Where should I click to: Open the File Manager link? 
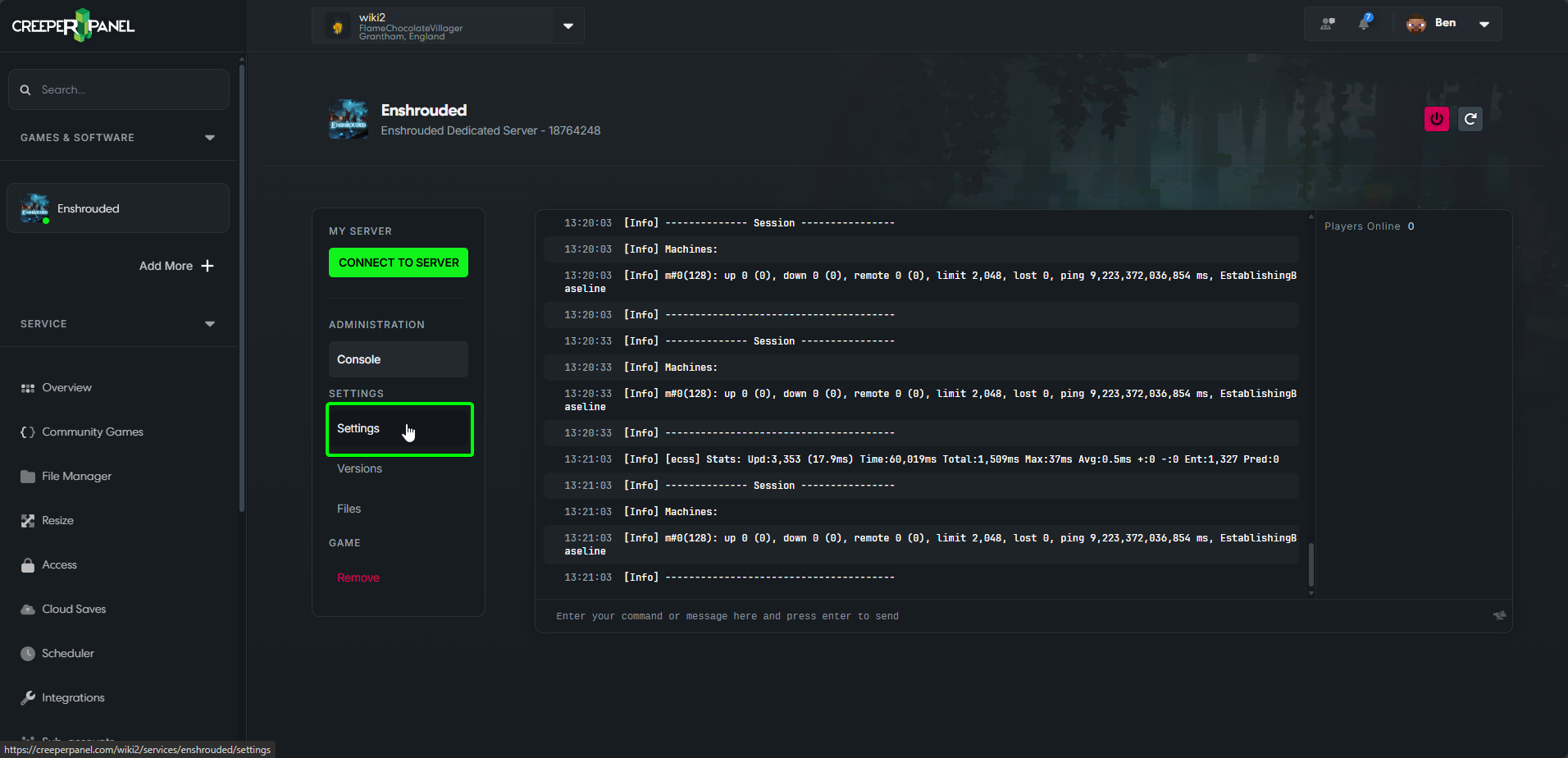tap(76, 477)
